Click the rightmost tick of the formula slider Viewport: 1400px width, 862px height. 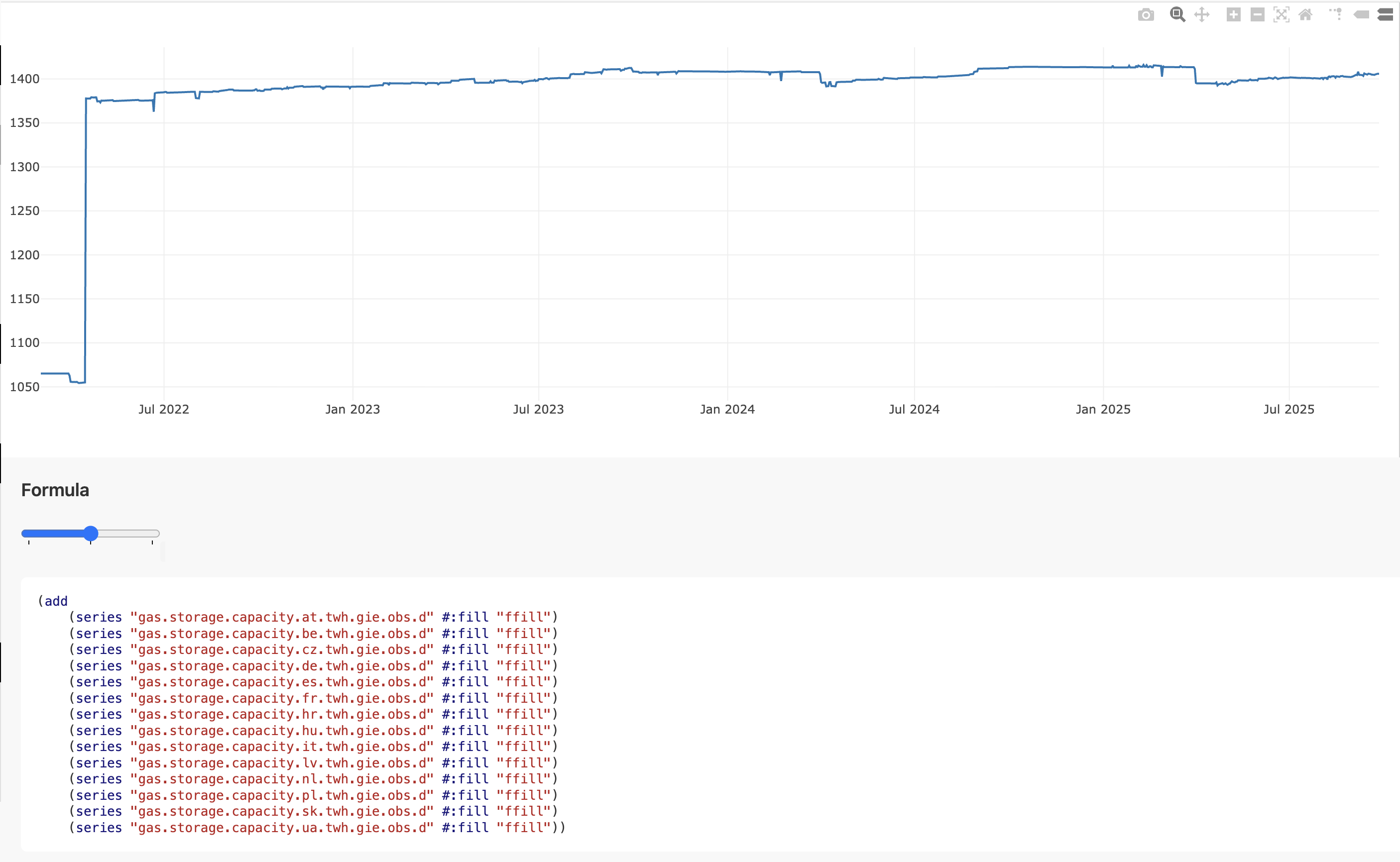click(152, 542)
